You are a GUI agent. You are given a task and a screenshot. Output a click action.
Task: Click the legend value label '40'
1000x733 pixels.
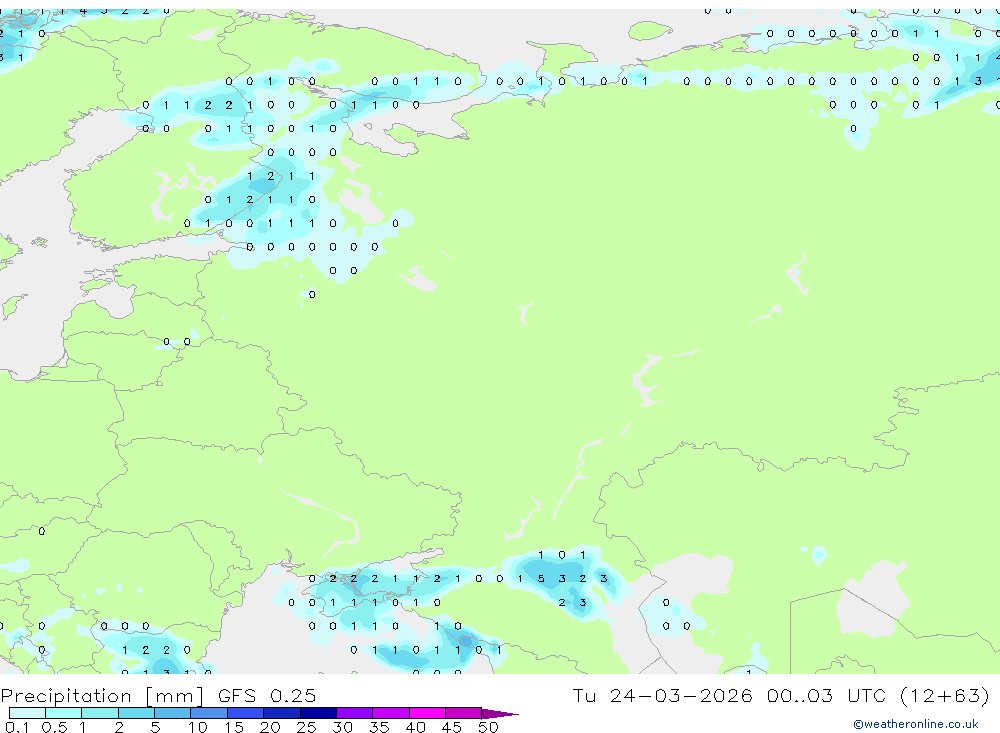coord(415,727)
